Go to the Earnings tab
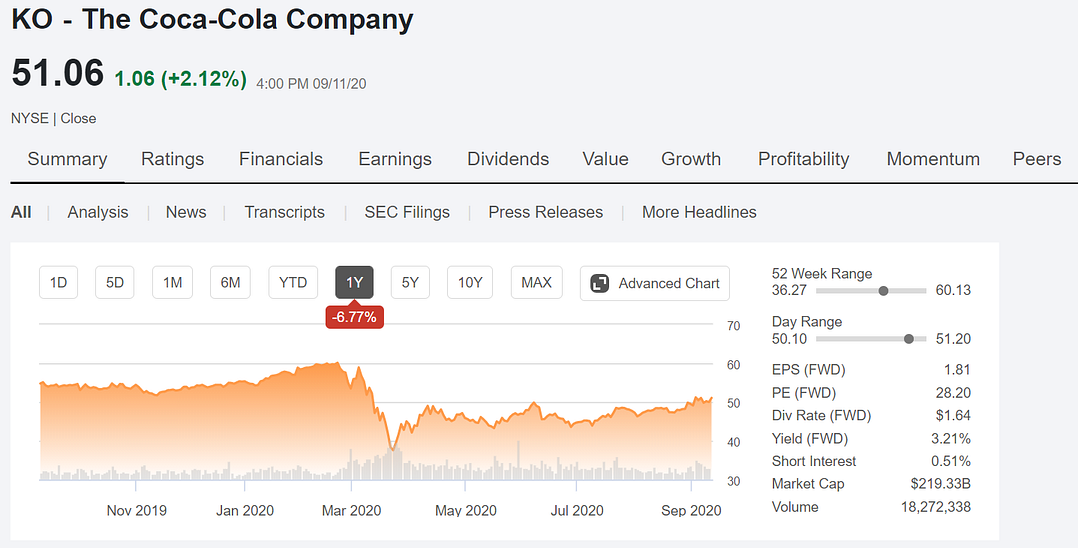The image size is (1078, 548). pos(395,160)
